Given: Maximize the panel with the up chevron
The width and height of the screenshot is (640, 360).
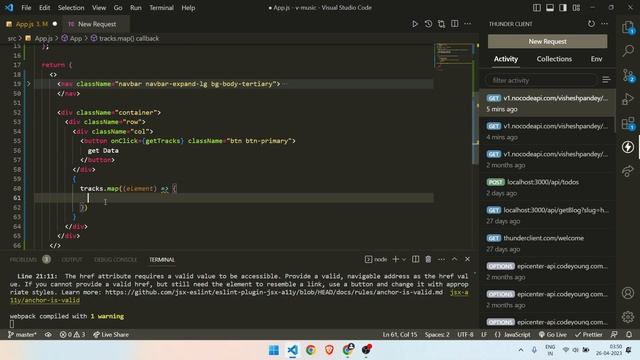Looking at the screenshot, I should (454, 259).
